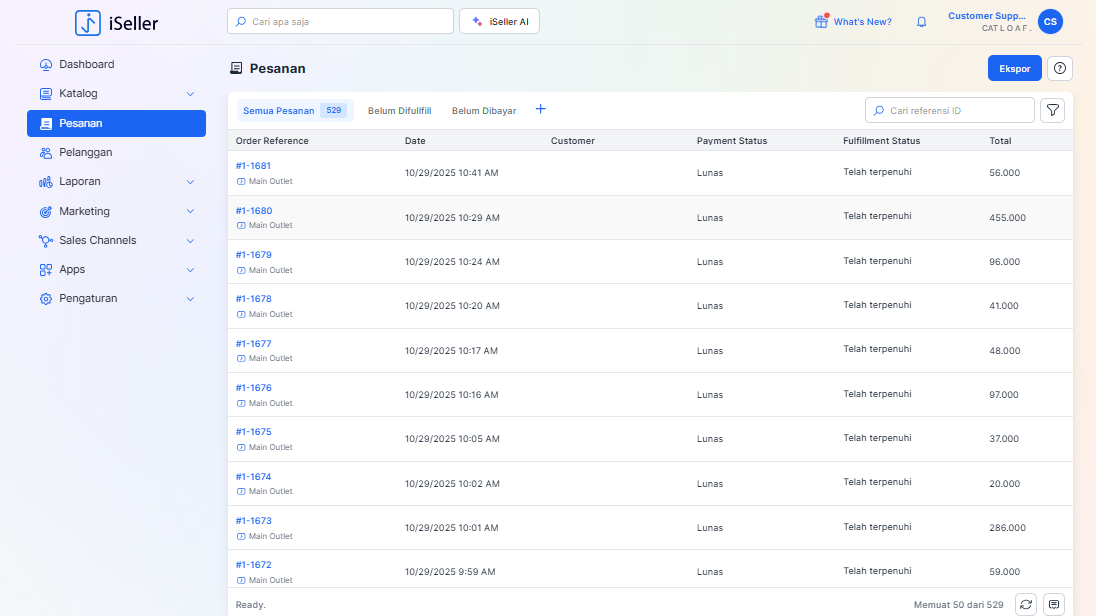Switch to Belum Difullfill tab
1096x616 pixels.
tap(399, 111)
